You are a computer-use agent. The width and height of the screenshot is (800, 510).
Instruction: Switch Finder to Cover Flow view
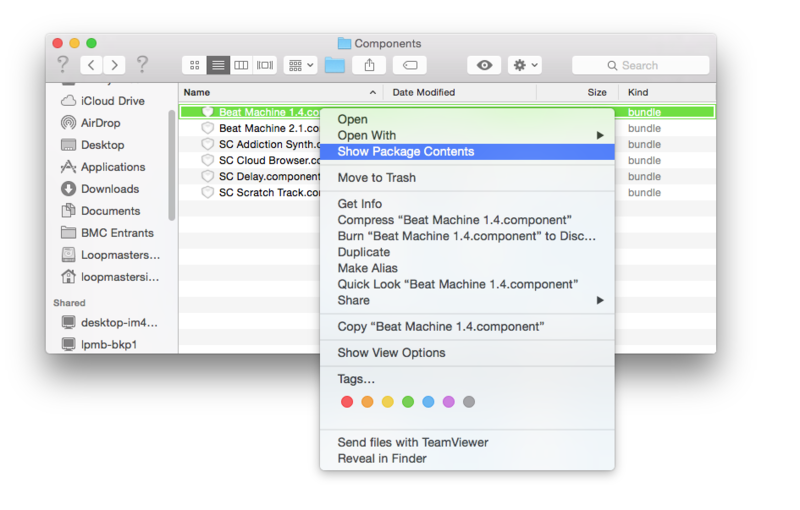coord(265,65)
